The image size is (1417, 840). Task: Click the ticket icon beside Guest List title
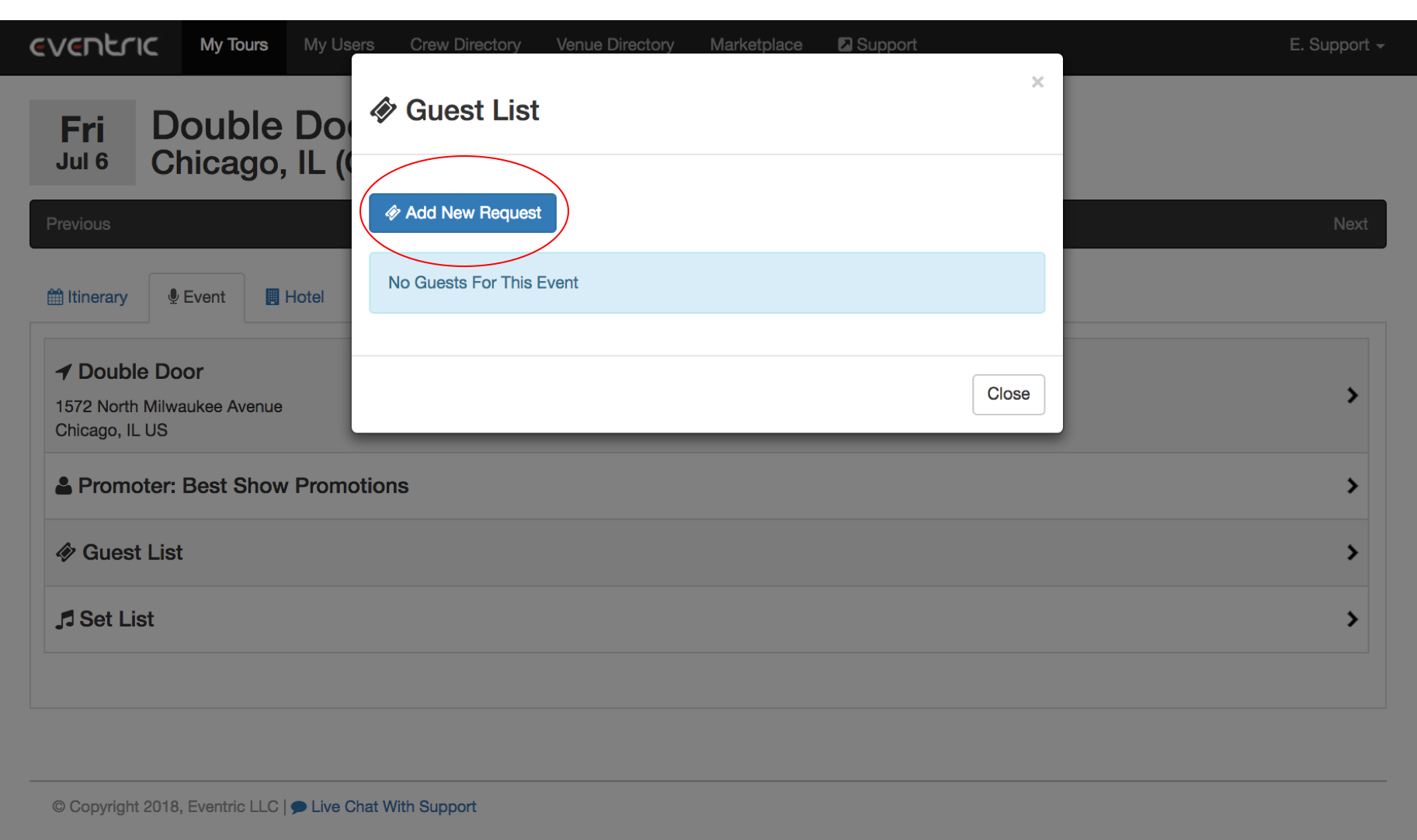383,110
